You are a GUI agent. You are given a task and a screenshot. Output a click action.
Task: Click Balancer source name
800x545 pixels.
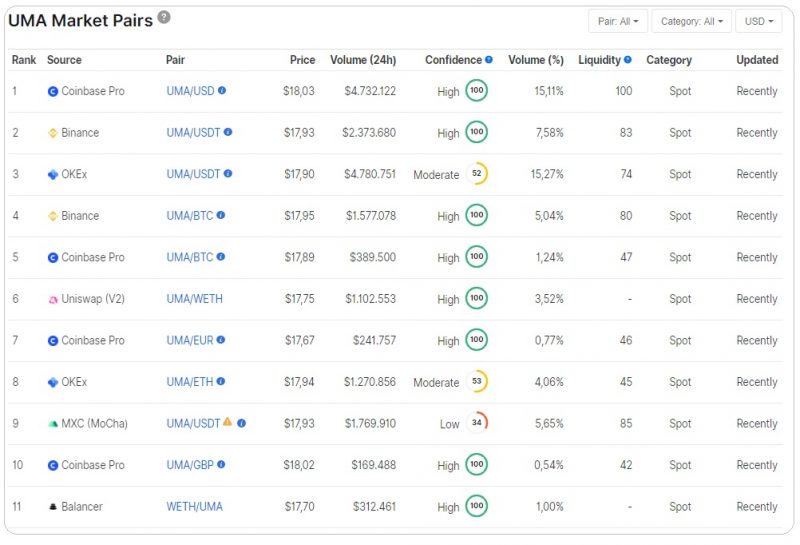(82, 507)
